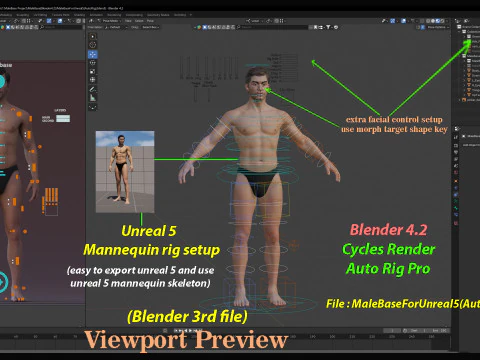Open the Global transform orientation dropdown
The image size is (480, 360).
point(255,21)
